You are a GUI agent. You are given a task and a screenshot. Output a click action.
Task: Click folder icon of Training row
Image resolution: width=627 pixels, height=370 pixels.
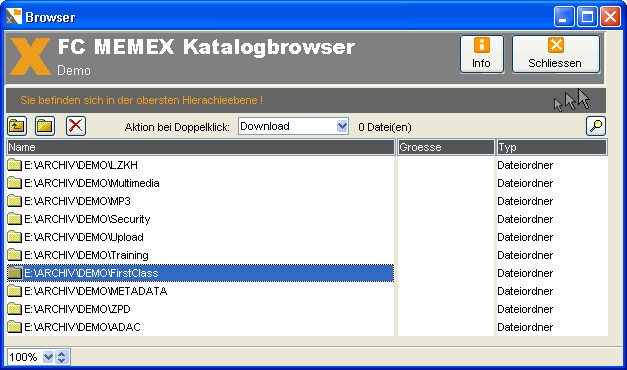coord(14,255)
